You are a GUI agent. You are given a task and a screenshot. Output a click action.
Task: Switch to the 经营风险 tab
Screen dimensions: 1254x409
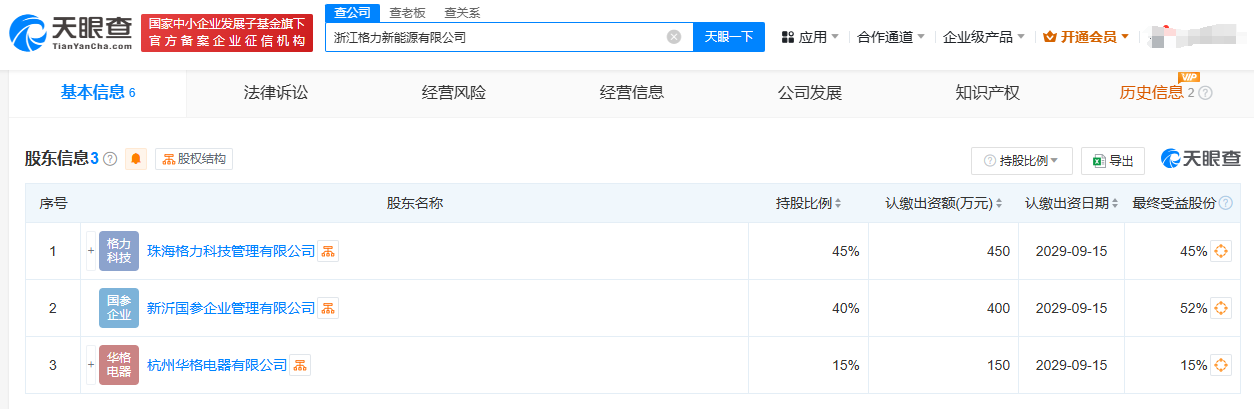click(454, 93)
